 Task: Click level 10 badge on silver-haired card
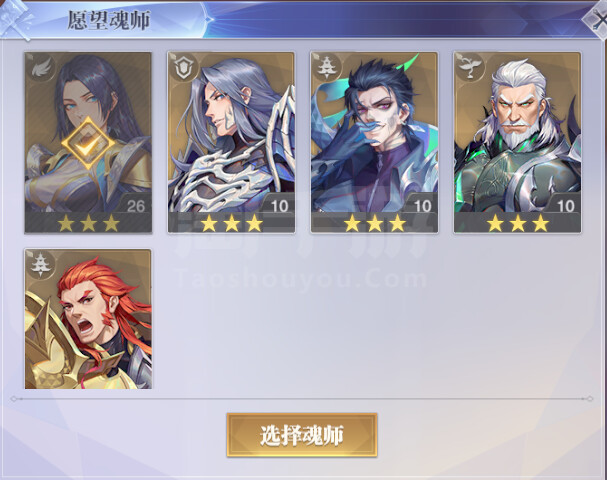pyautogui.click(x=279, y=206)
